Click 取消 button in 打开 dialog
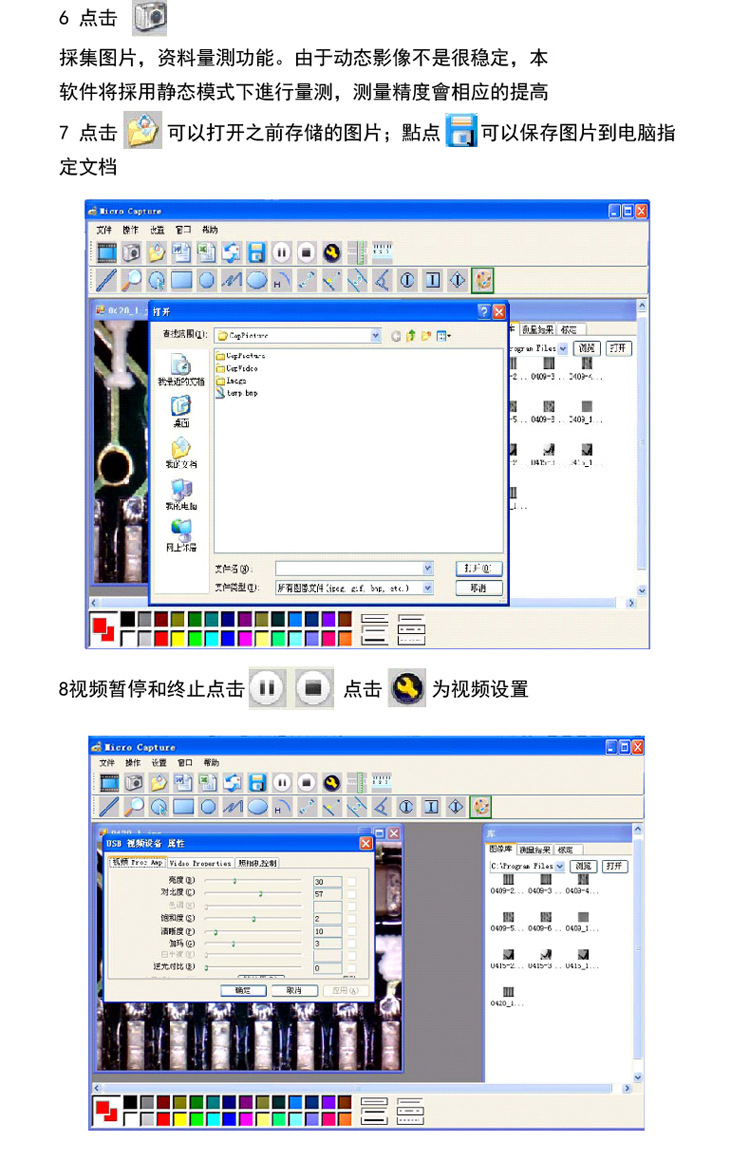 [479, 588]
